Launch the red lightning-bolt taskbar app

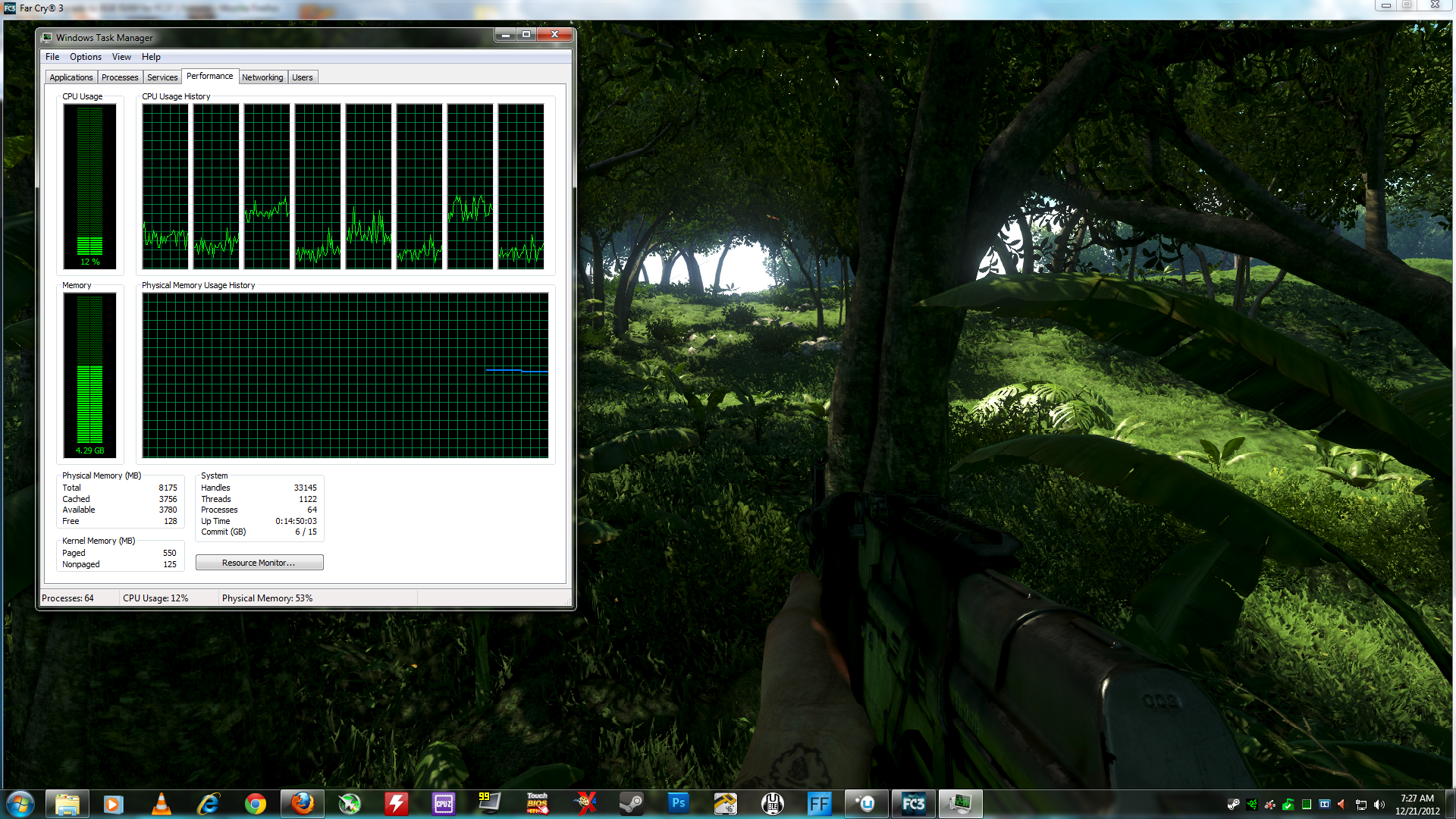(x=396, y=804)
